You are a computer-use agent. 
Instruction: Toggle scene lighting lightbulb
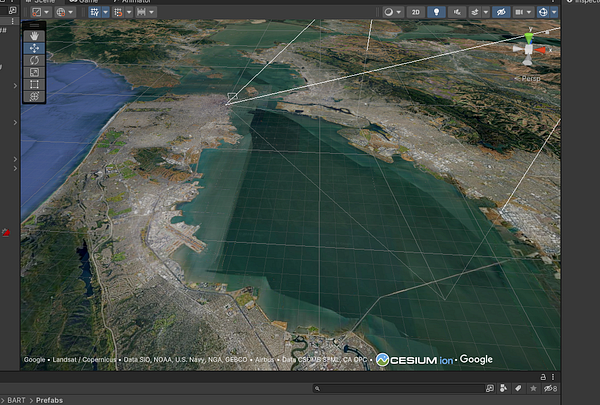tap(437, 12)
